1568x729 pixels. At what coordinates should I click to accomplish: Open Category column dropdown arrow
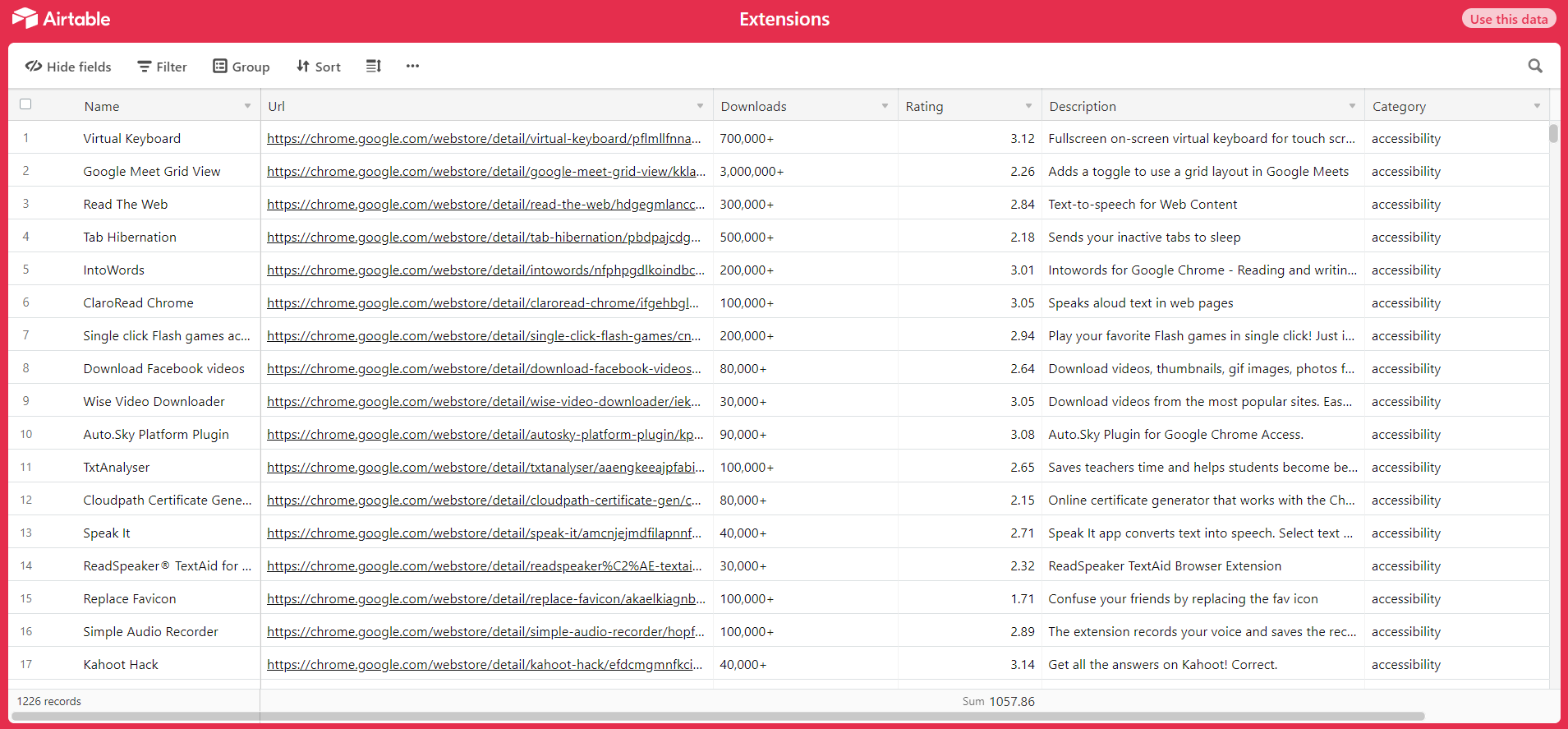coord(1537,106)
